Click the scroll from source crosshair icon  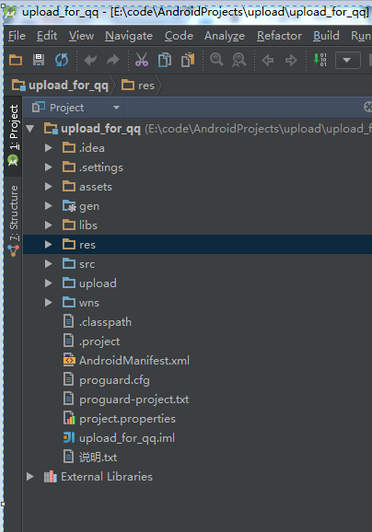pos(368,107)
